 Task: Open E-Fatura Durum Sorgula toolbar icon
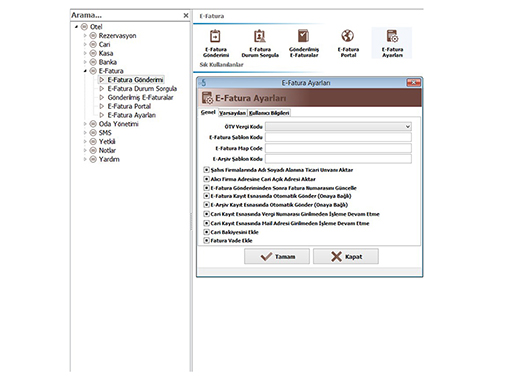click(260, 43)
